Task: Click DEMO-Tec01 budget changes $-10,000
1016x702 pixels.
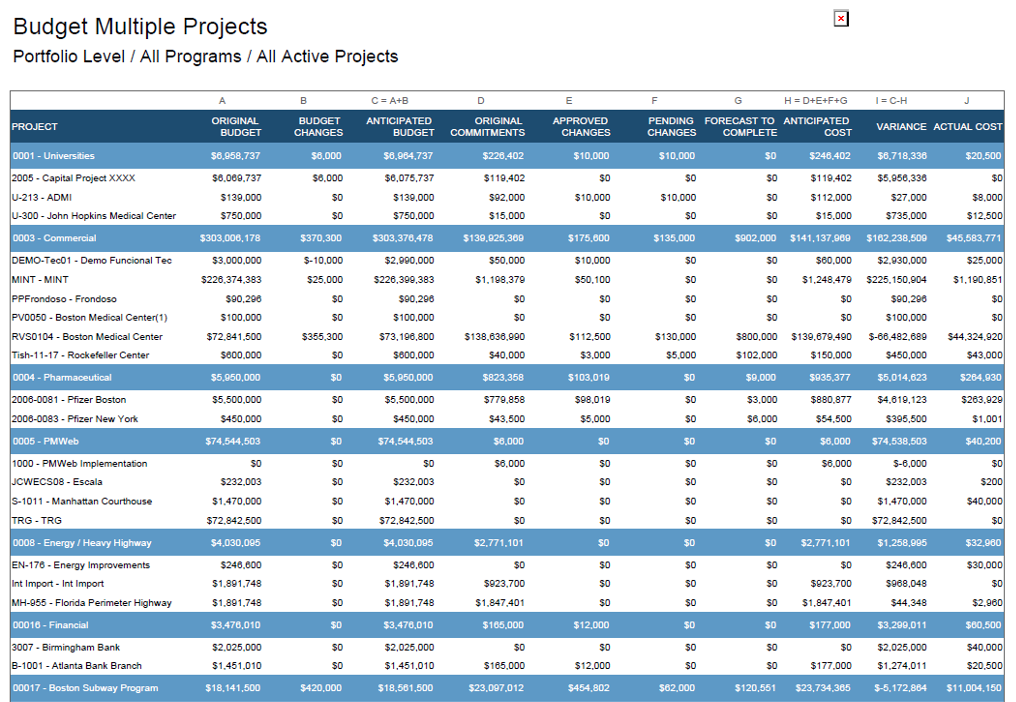Action: click(323, 261)
